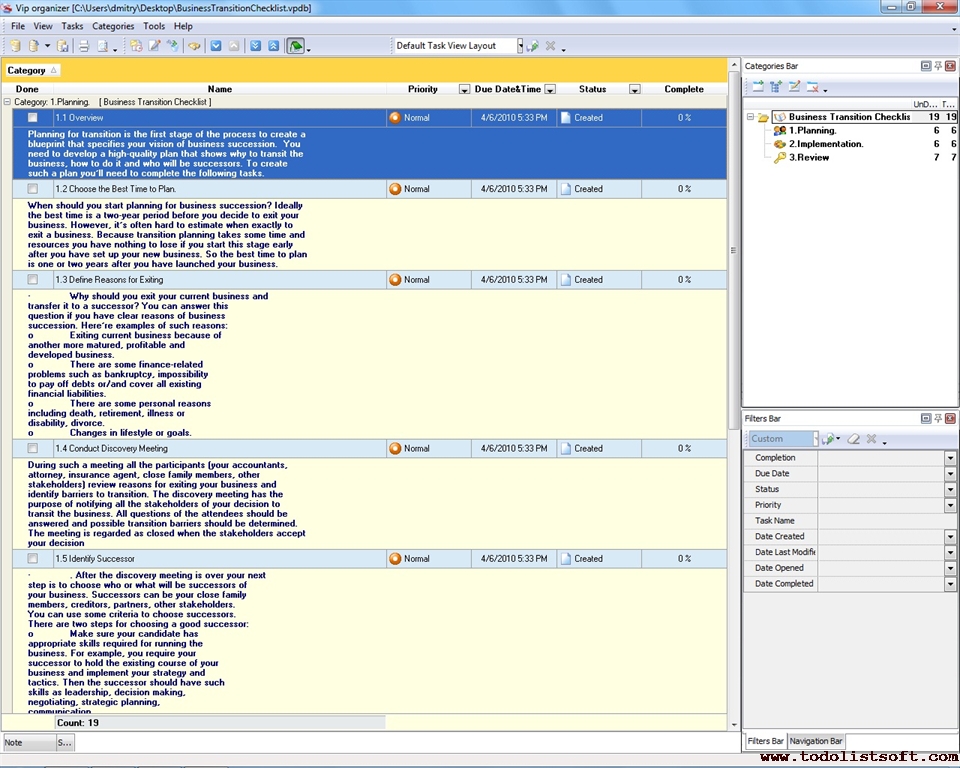The width and height of the screenshot is (960, 768).
Task: Click the Note button at bottom left
Action: [27, 743]
